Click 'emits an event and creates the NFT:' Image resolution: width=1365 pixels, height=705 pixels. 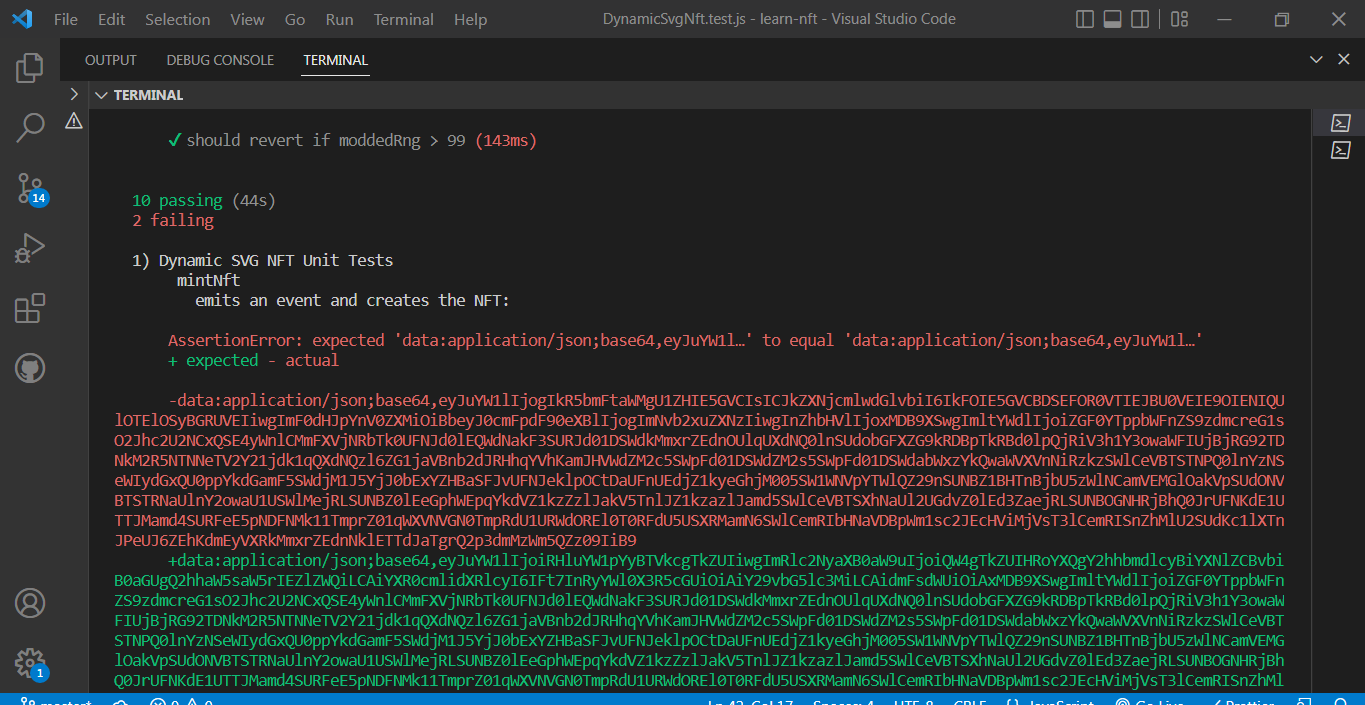pos(352,300)
